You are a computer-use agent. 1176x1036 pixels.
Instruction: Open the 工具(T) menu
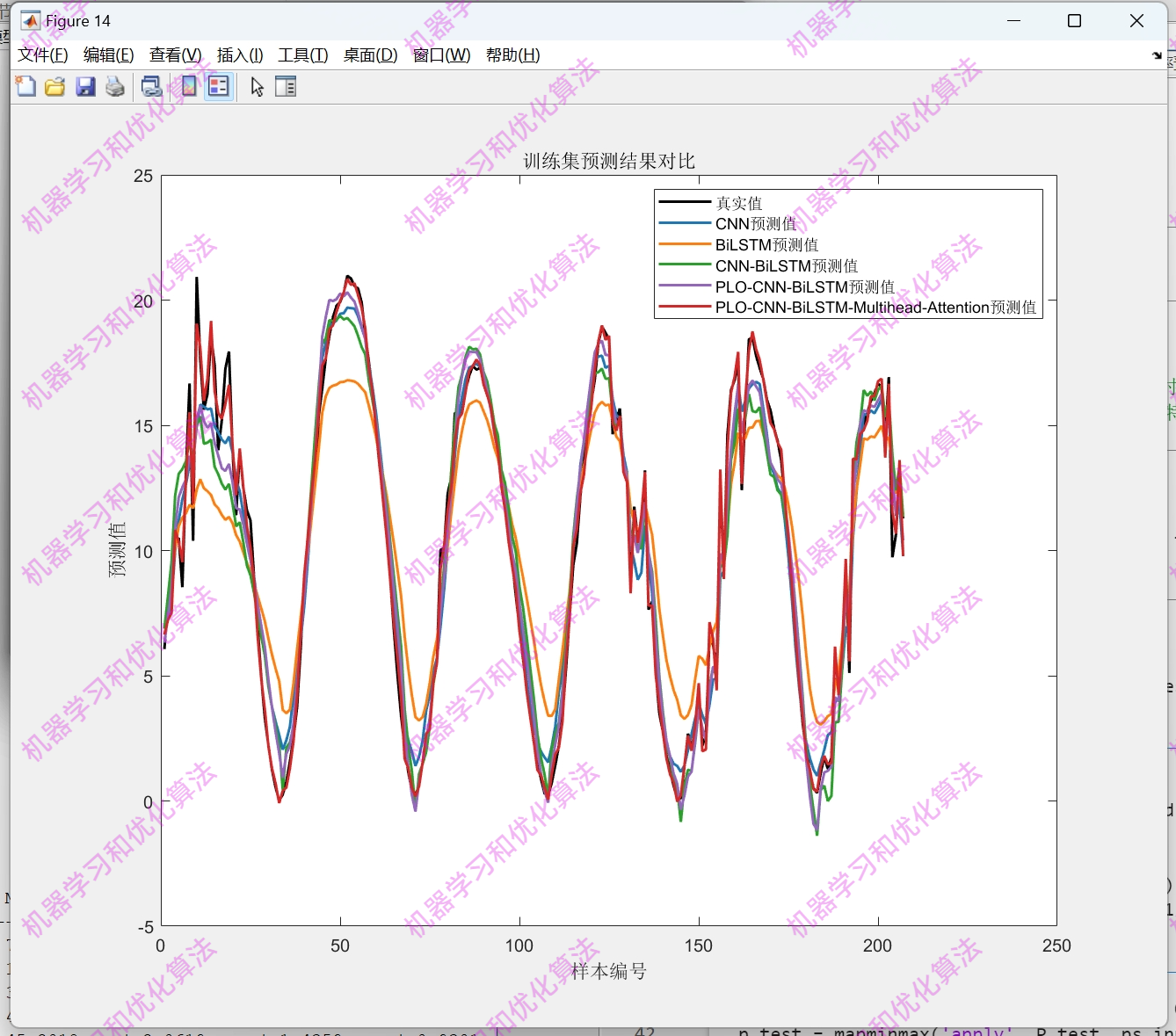coord(303,55)
